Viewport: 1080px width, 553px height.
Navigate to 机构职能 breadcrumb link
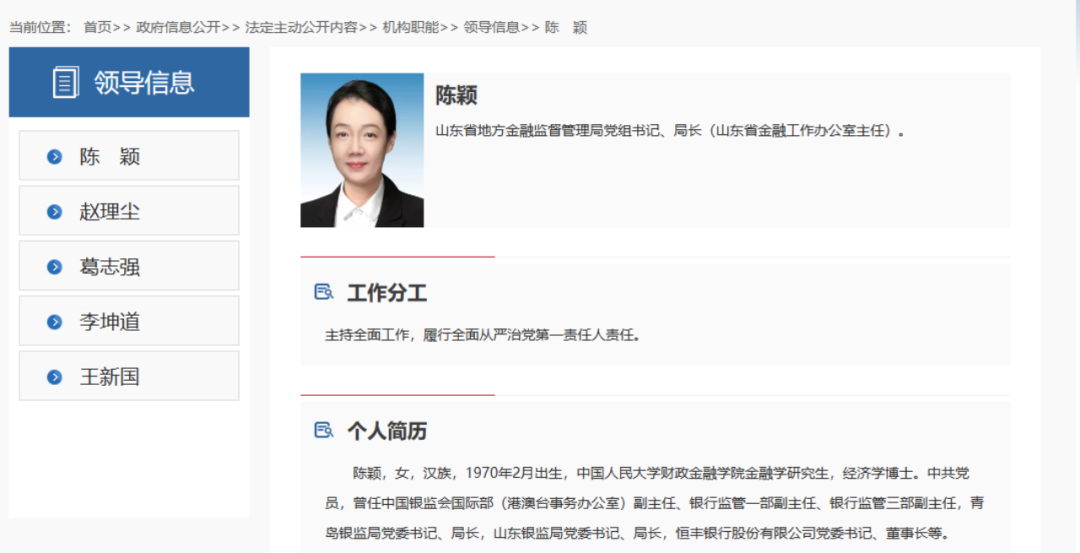pos(410,27)
